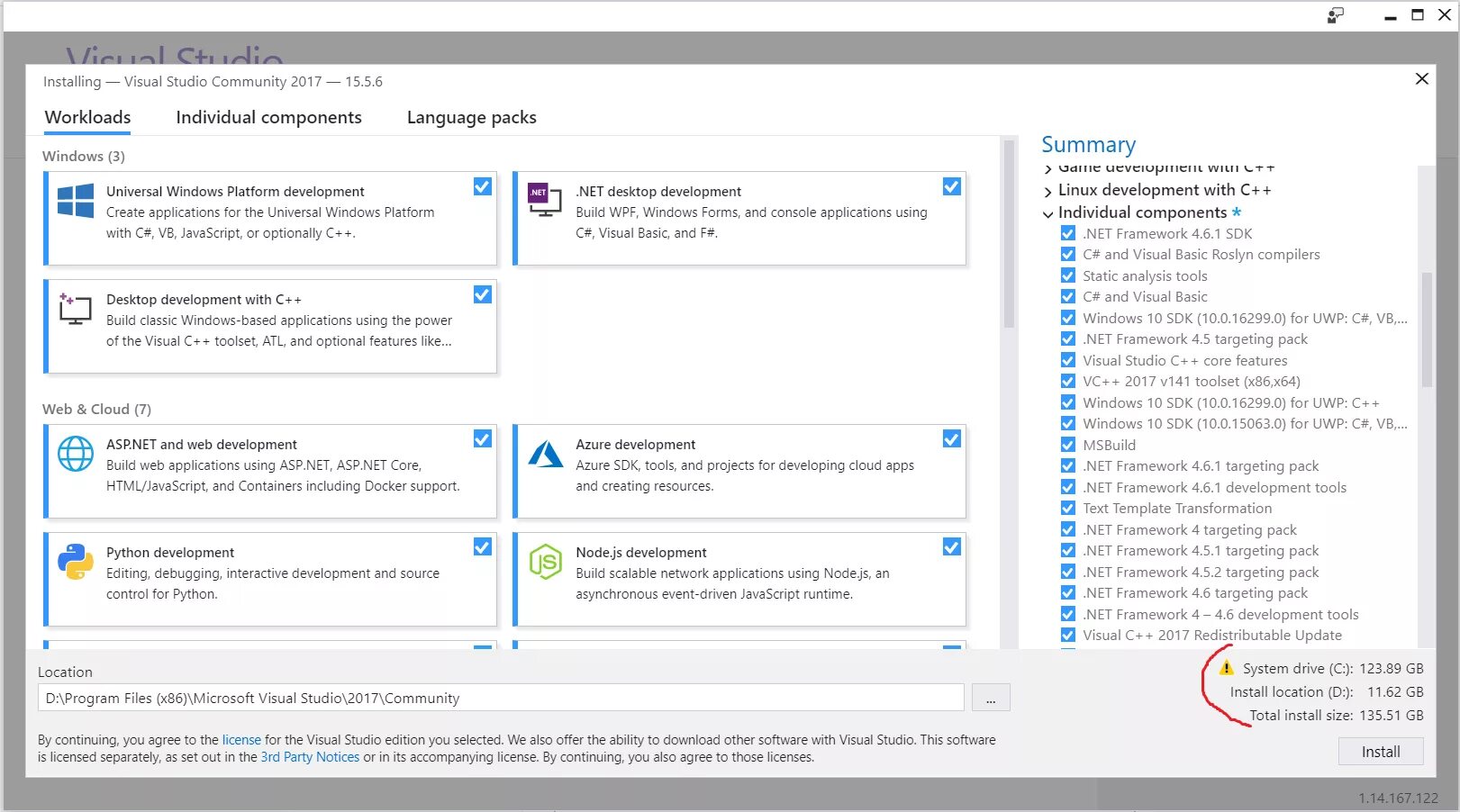Click the .NET desktop development icon
The width and height of the screenshot is (1460, 812).
click(545, 200)
